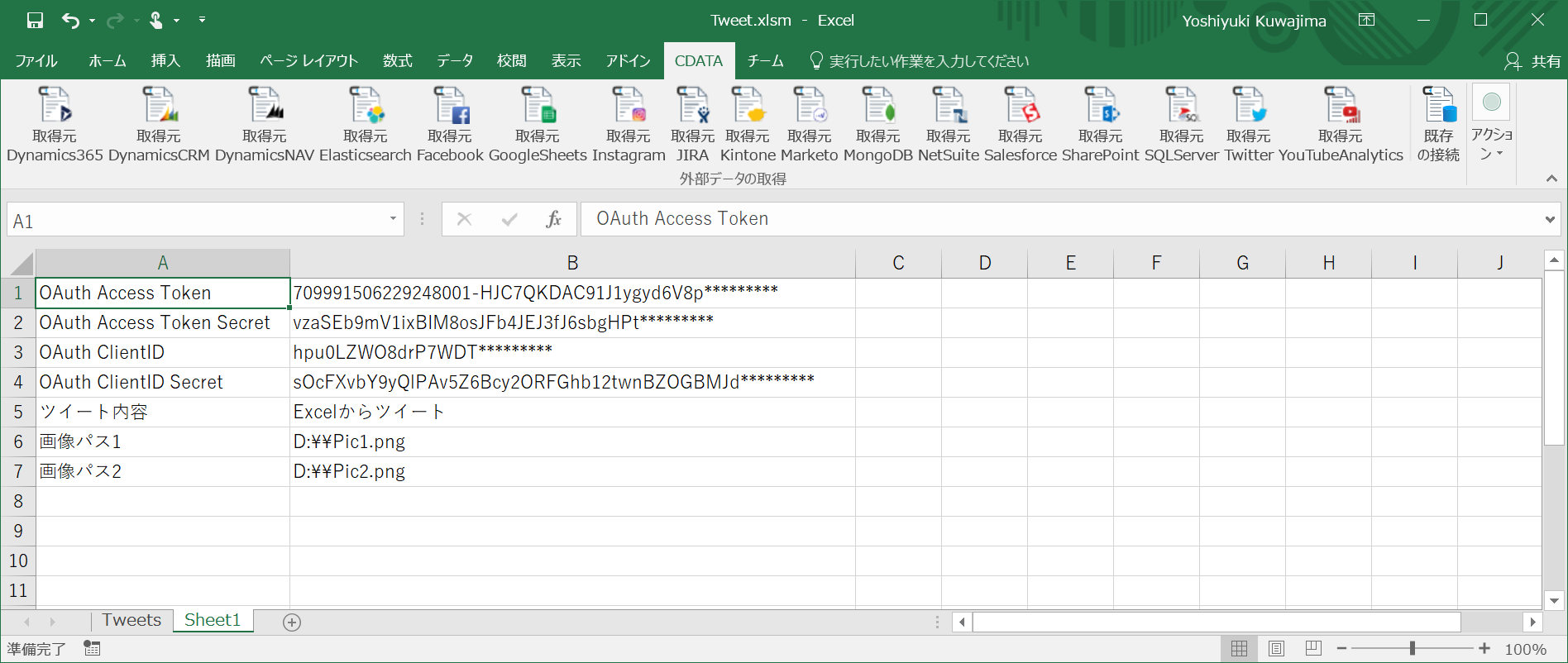Click the user name Yoshiyuki Kuwajima
The image size is (1568, 663).
tap(1254, 21)
